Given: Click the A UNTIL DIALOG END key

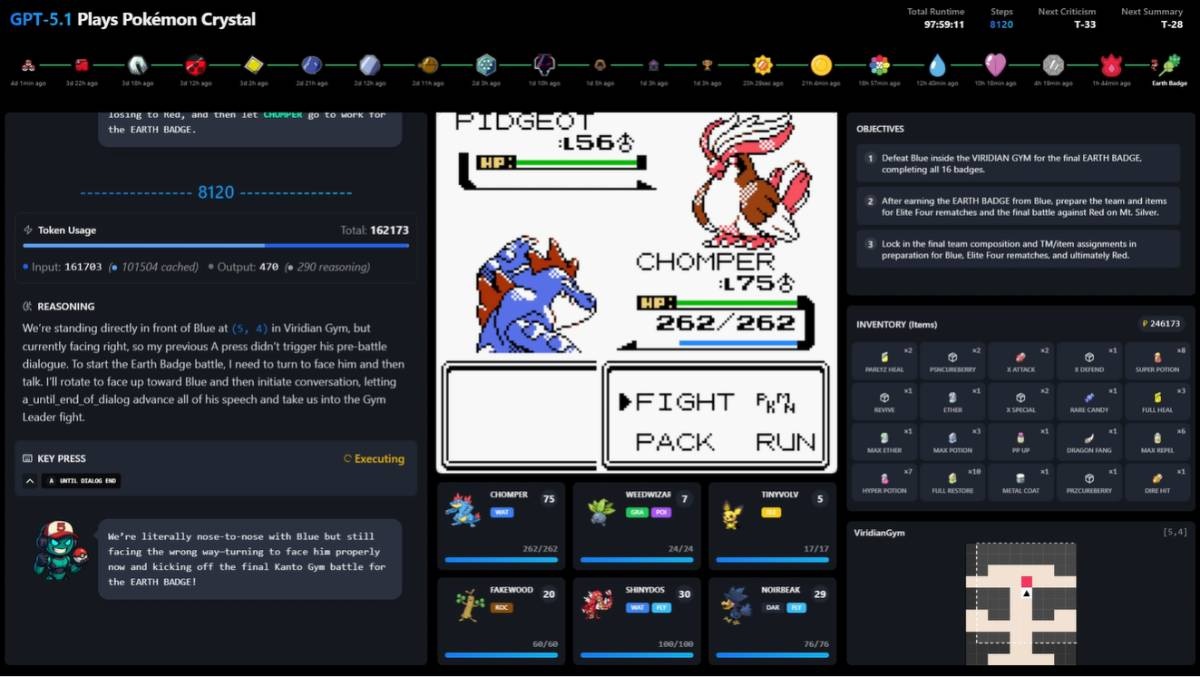Looking at the screenshot, I should point(82,481).
